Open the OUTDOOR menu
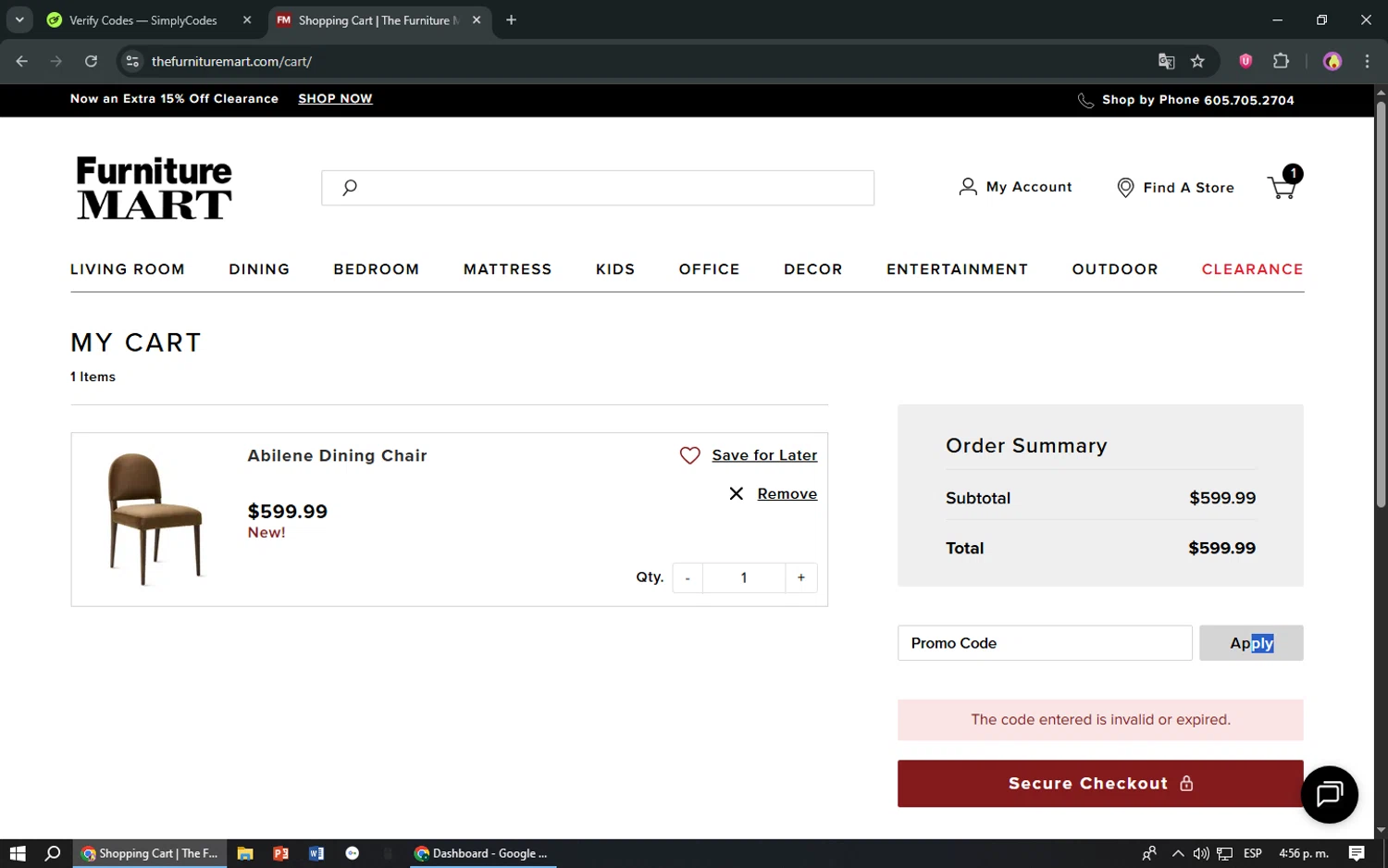The height and width of the screenshot is (868, 1388). (x=1115, y=269)
